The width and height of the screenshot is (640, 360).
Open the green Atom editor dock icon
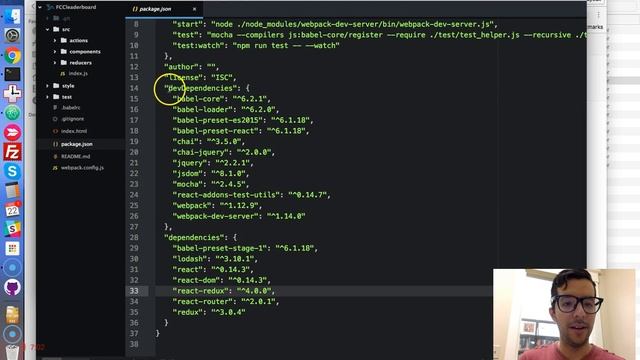pos(12,113)
